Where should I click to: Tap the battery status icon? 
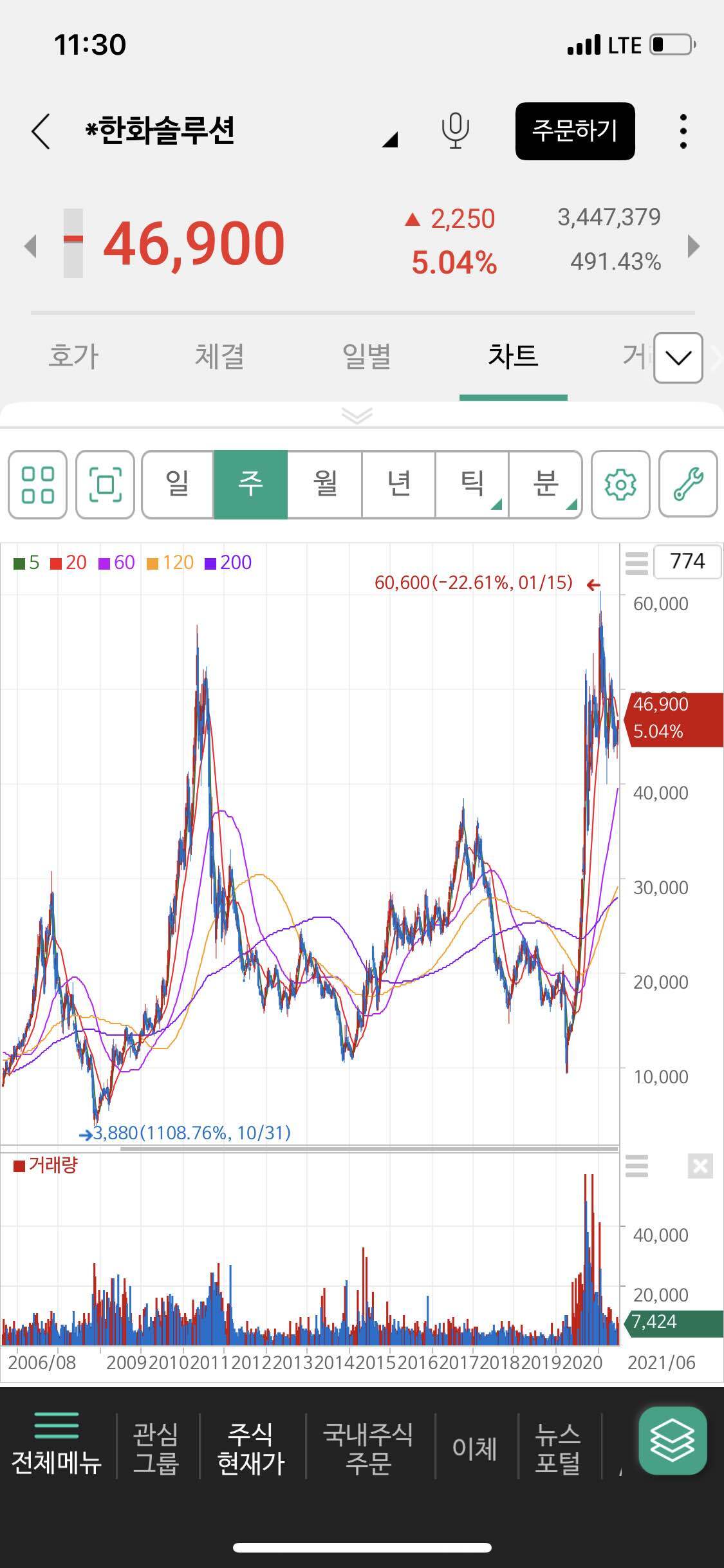(x=673, y=45)
